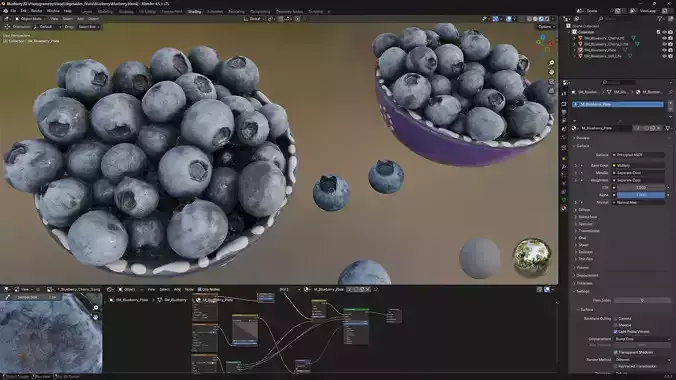Open the Displacement Bump Only dropdown
The width and height of the screenshot is (676, 380).
tap(642, 339)
